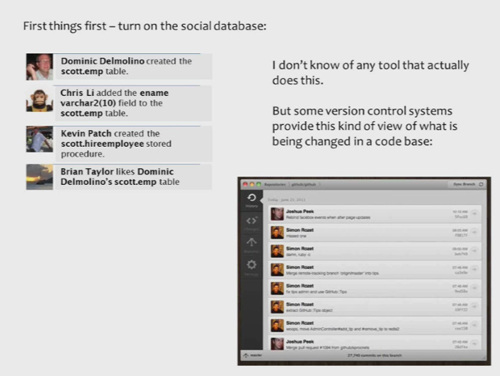Screen dimensions: 500x376
Task: Open the Settings gear in sidebar
Action: [x=252, y=268]
